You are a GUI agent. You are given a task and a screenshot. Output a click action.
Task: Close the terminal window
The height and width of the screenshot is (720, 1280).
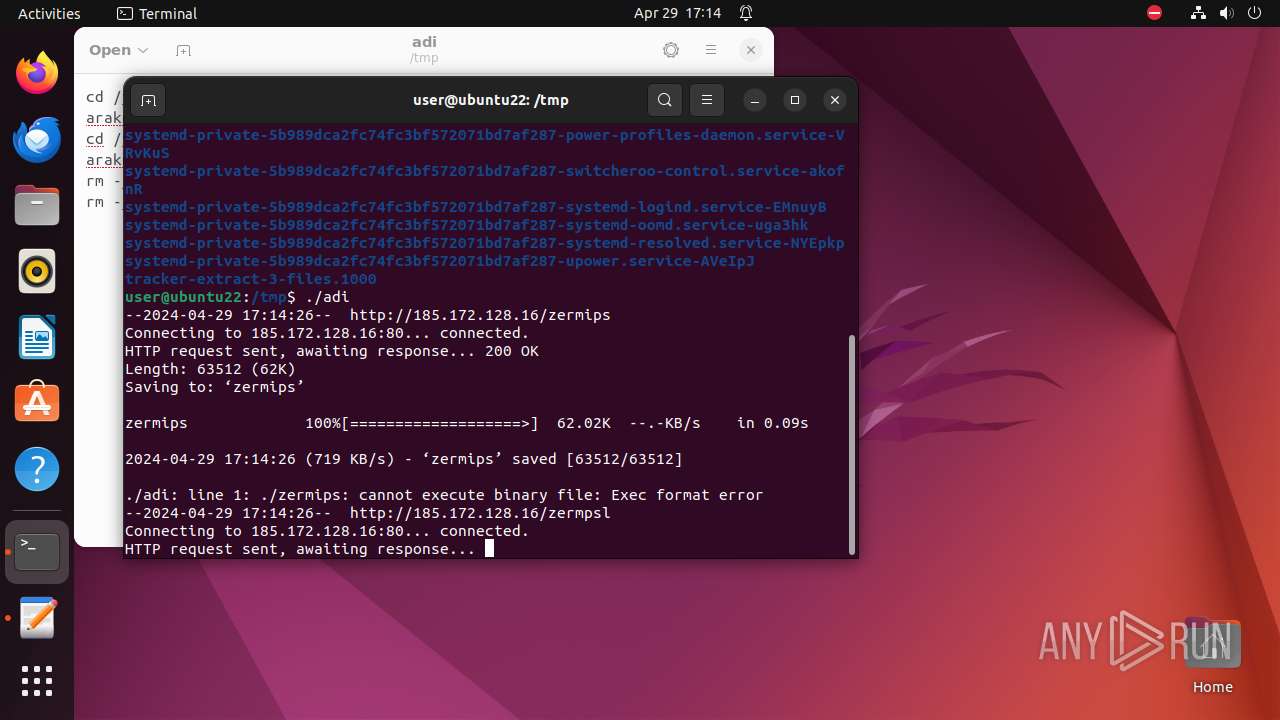coord(835,100)
